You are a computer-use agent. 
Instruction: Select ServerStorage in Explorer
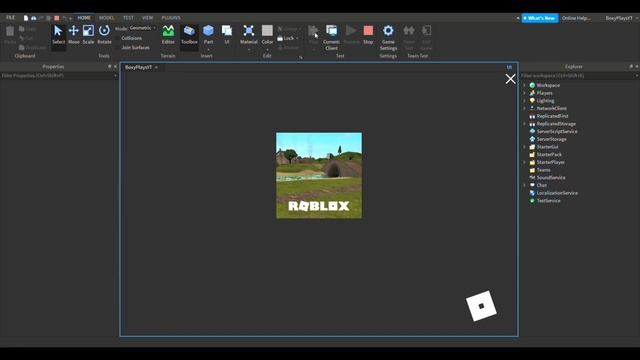click(x=551, y=139)
